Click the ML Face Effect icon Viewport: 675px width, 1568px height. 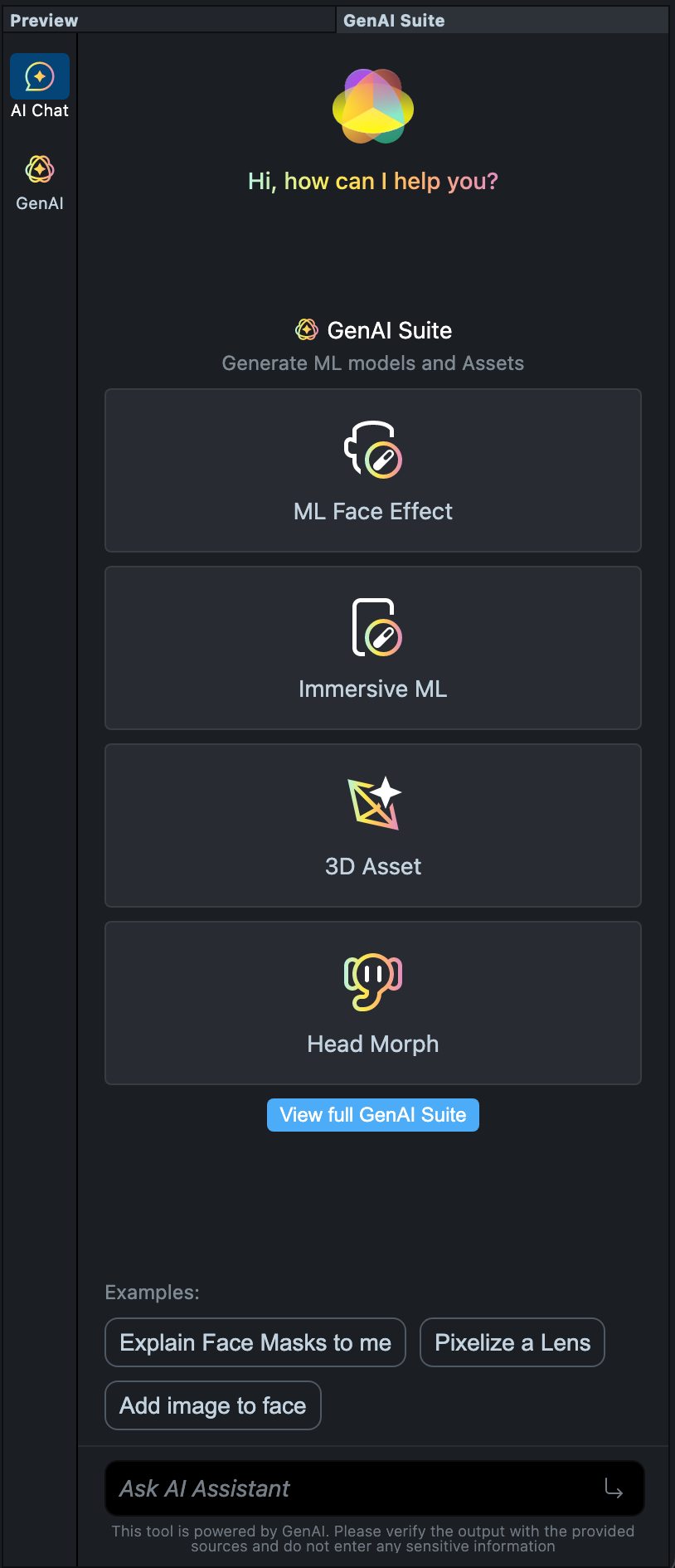click(x=373, y=450)
